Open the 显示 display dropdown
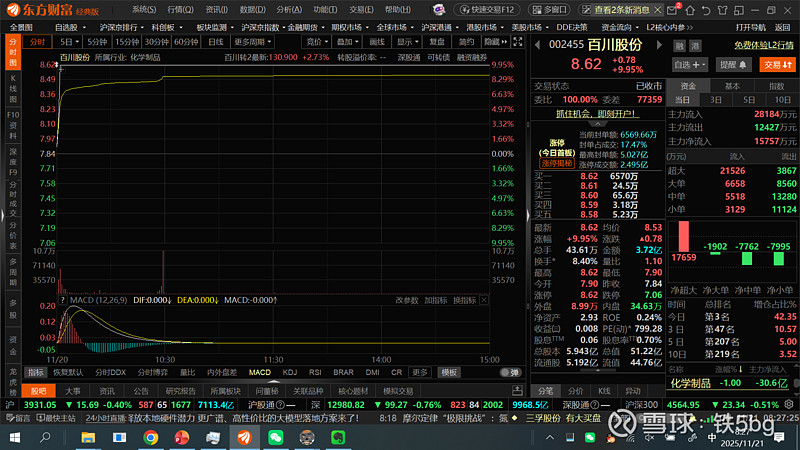800x450 pixels. [407, 42]
